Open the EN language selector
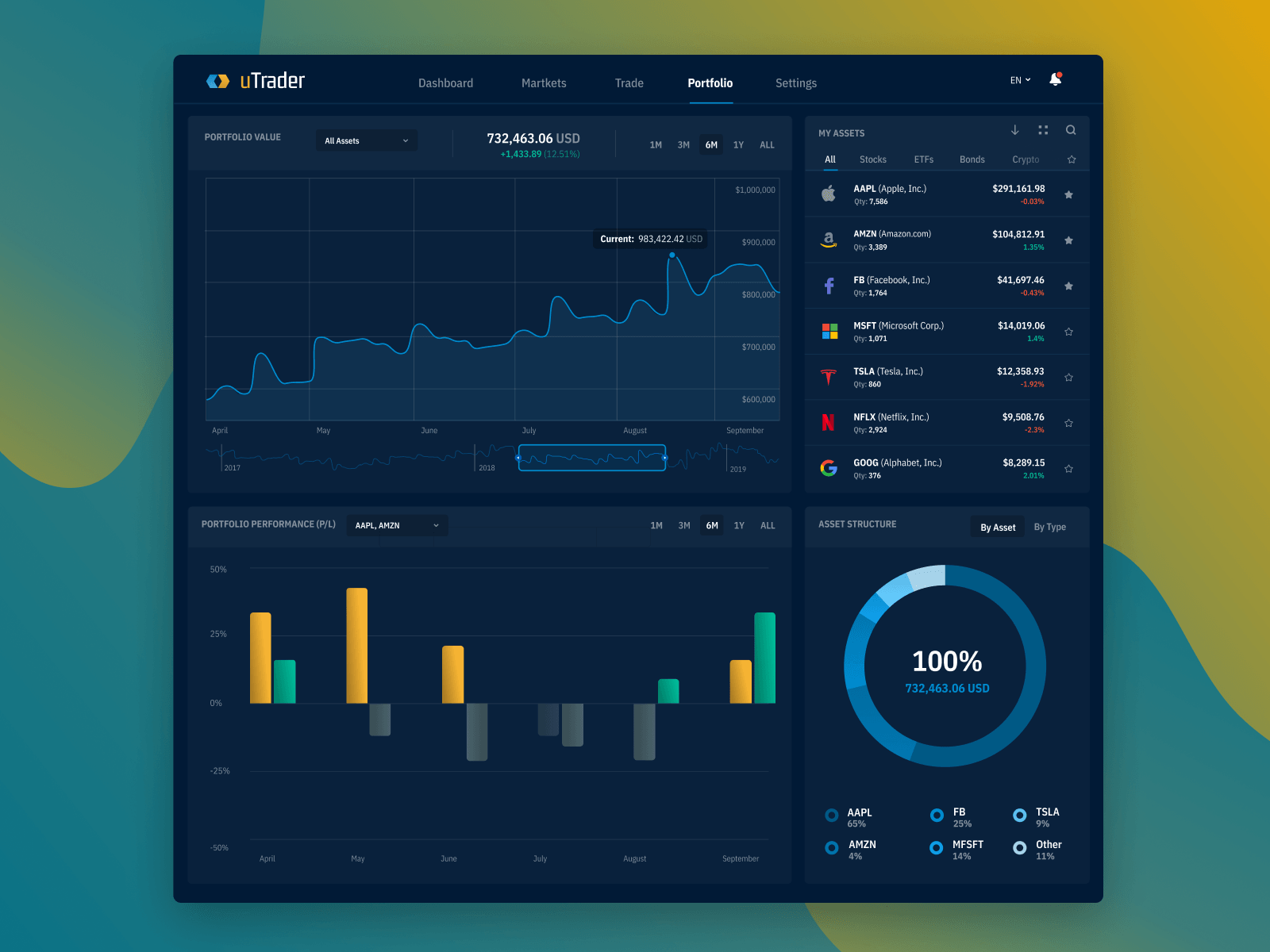Image resolution: width=1270 pixels, height=952 pixels. (x=1020, y=80)
